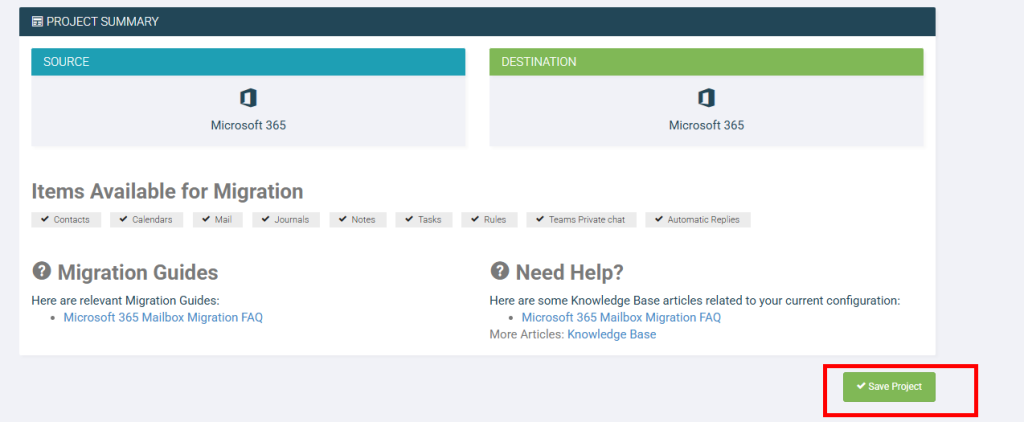This screenshot has width=1024, height=422.
Task: Select the Journals item tag
Action: pos(286,219)
